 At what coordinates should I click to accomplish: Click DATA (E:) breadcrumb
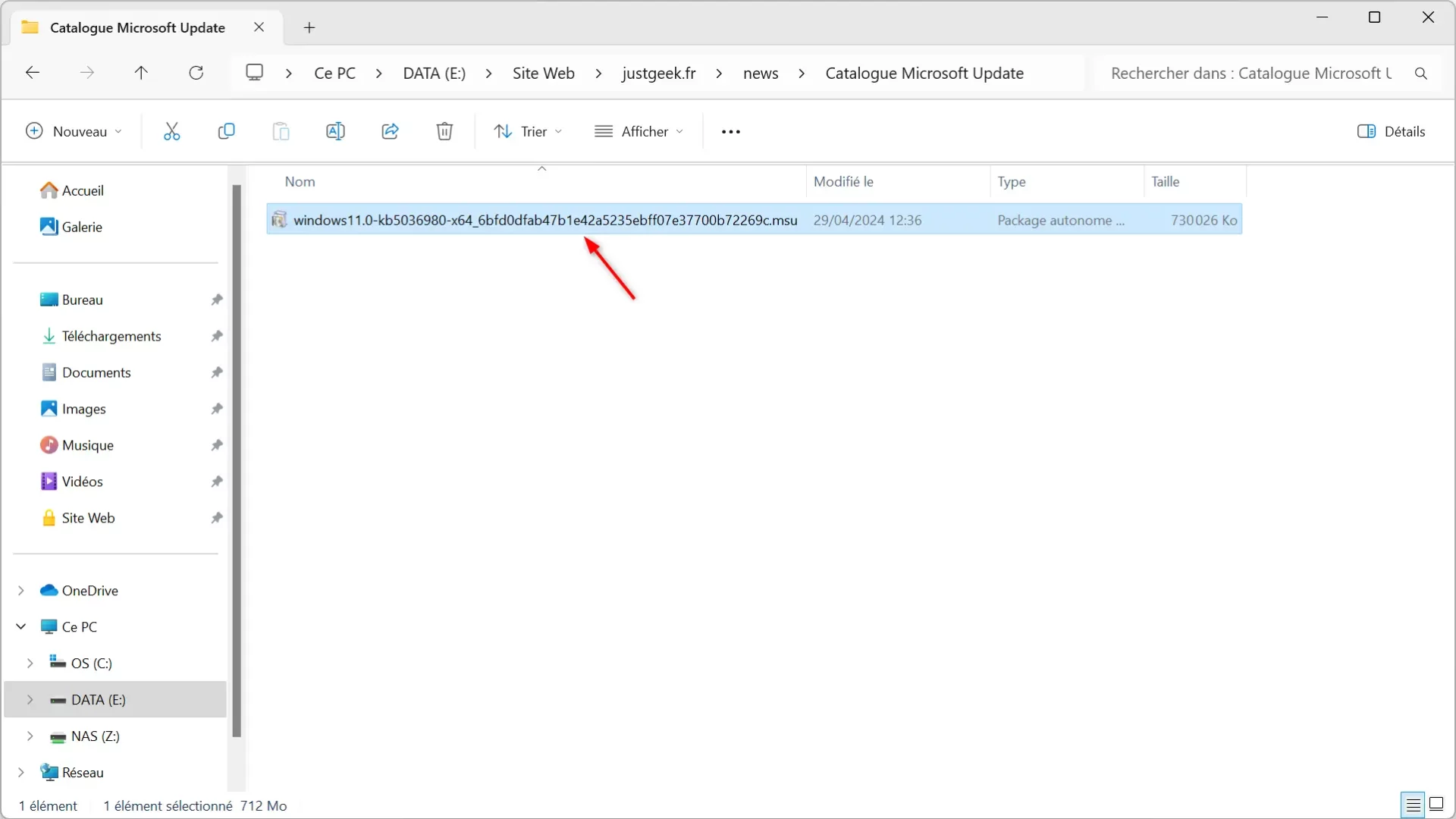pos(435,74)
